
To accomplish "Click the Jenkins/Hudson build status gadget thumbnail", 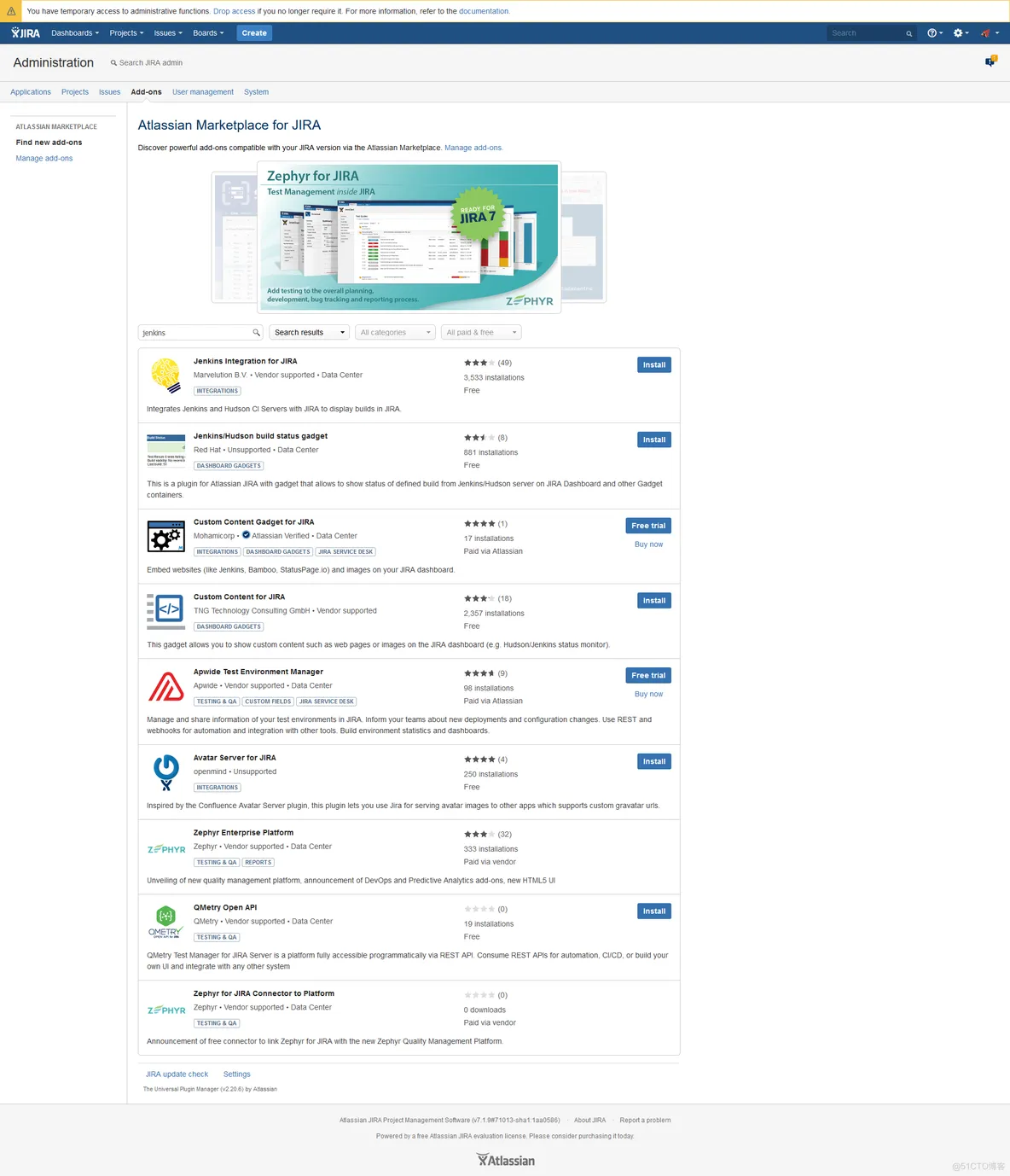I will (x=165, y=451).
